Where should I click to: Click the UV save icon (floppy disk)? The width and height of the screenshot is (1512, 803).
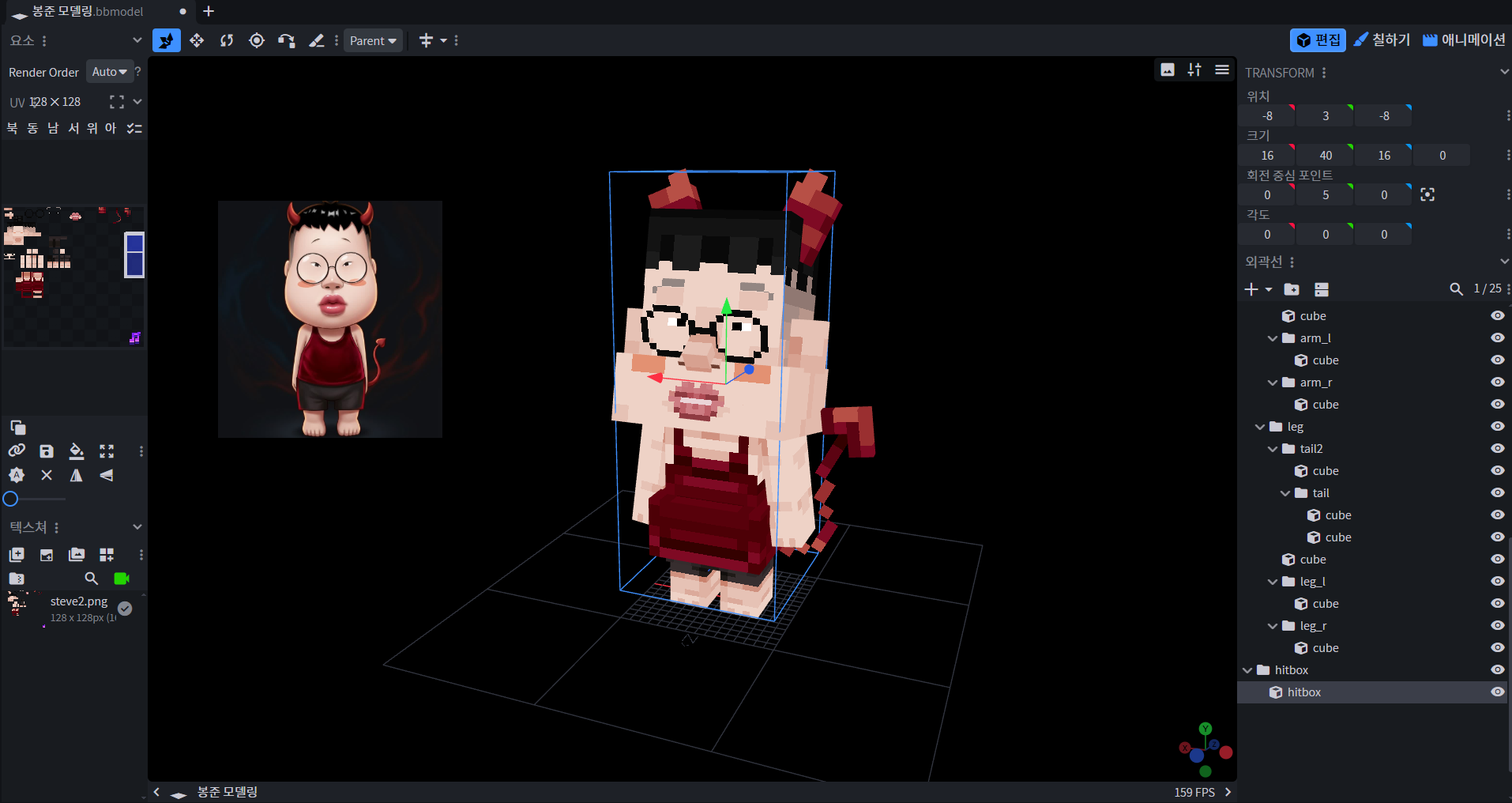47,451
